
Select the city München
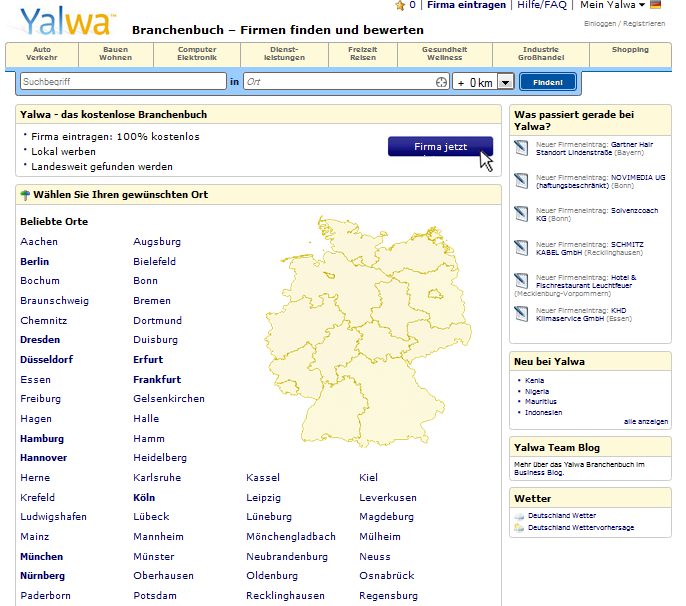coord(42,557)
